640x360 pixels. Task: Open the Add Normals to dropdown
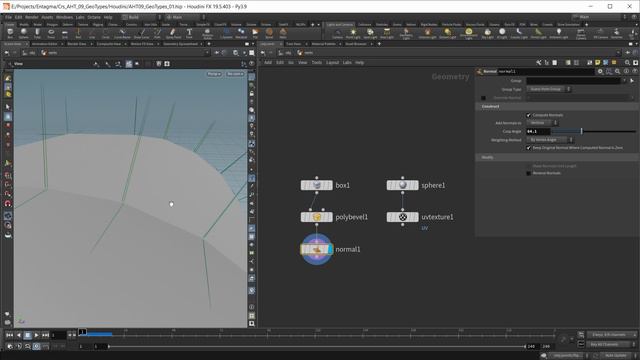[542, 123]
